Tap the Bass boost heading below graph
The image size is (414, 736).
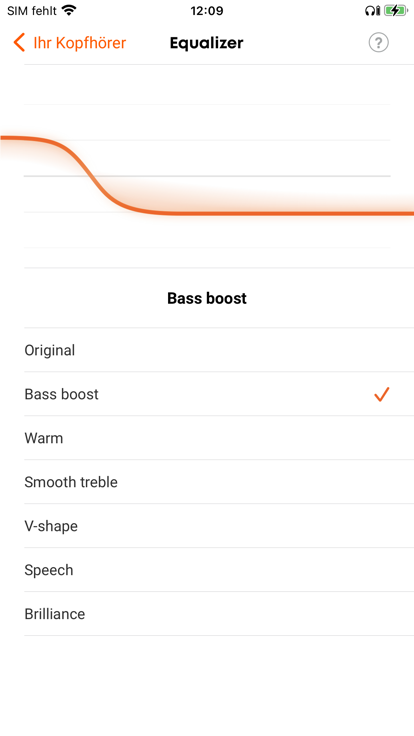(207, 298)
